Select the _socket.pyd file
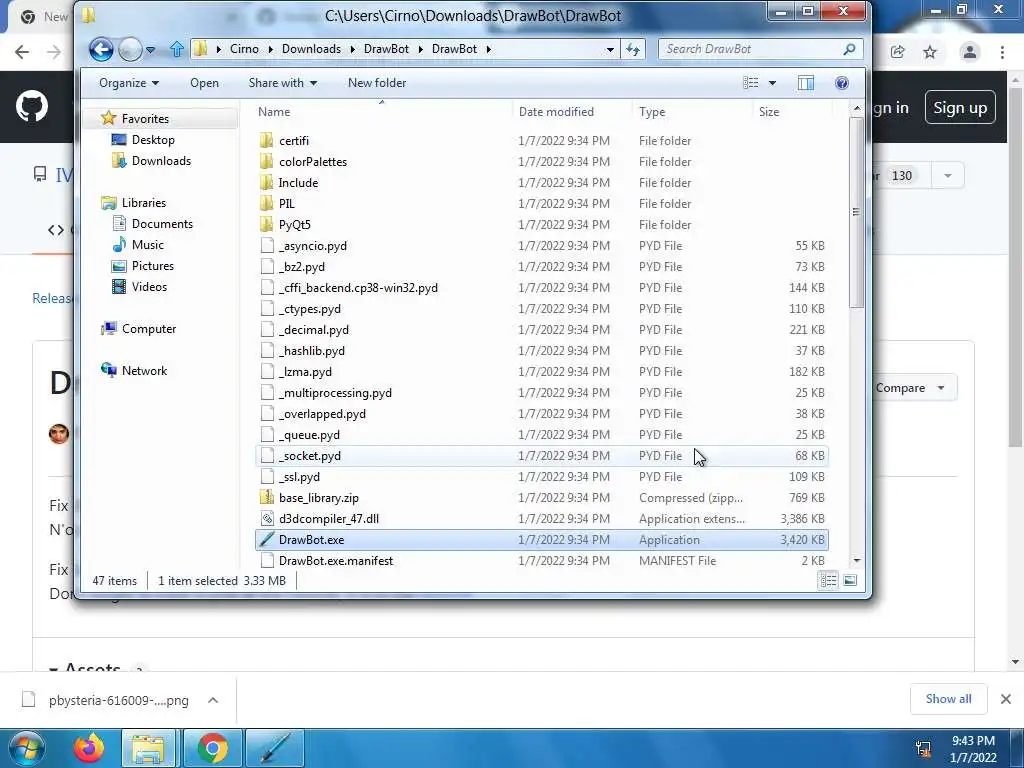 pos(542,455)
